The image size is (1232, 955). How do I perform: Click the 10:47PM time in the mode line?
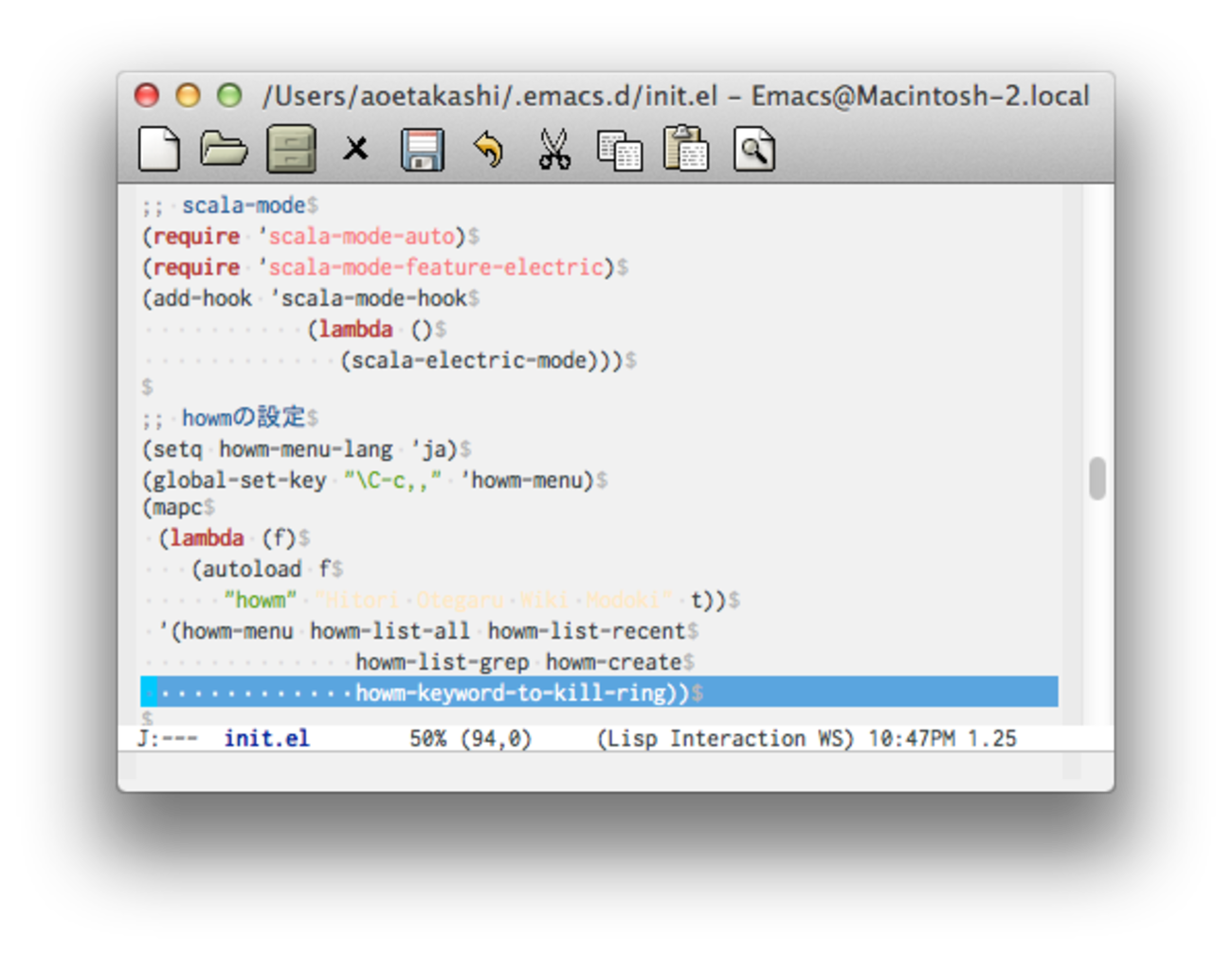(x=912, y=738)
